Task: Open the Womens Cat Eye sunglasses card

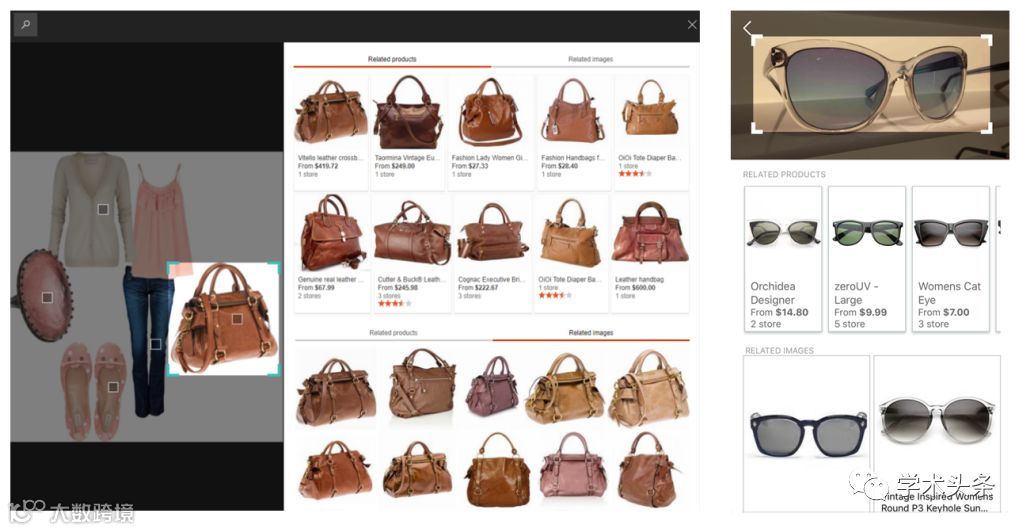Action: point(951,259)
